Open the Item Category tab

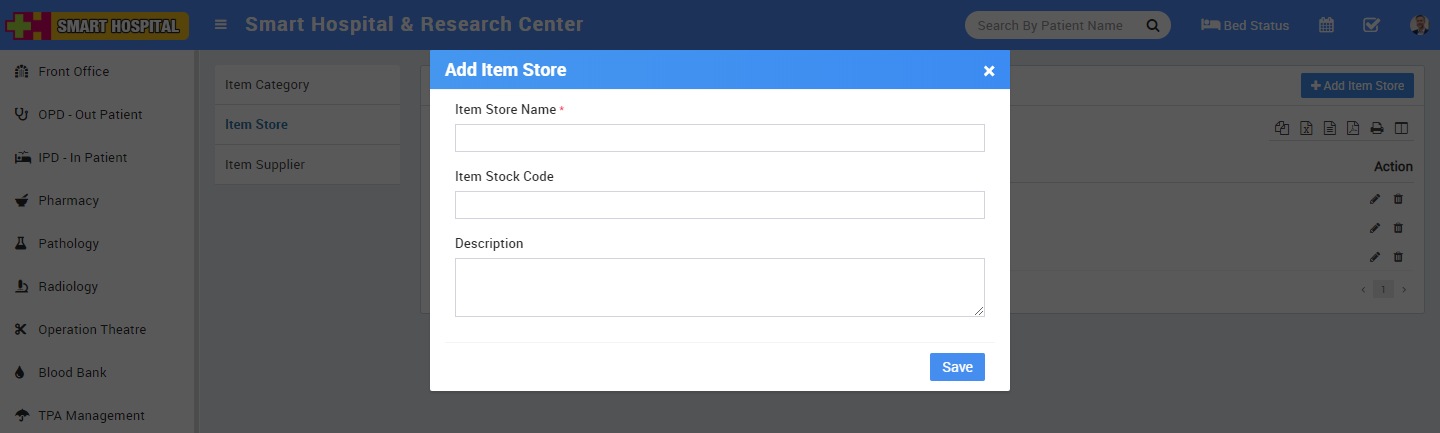point(267,85)
